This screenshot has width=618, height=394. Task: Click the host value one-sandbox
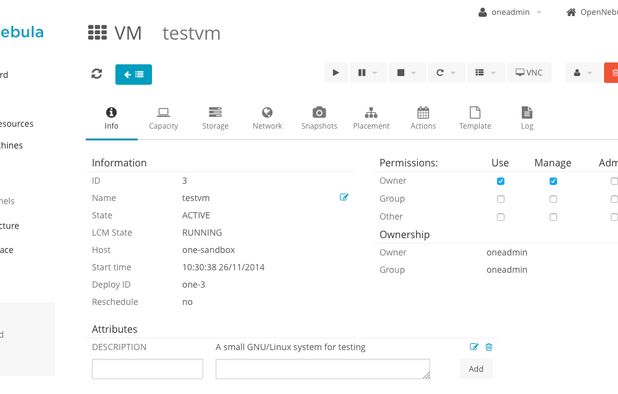208,250
